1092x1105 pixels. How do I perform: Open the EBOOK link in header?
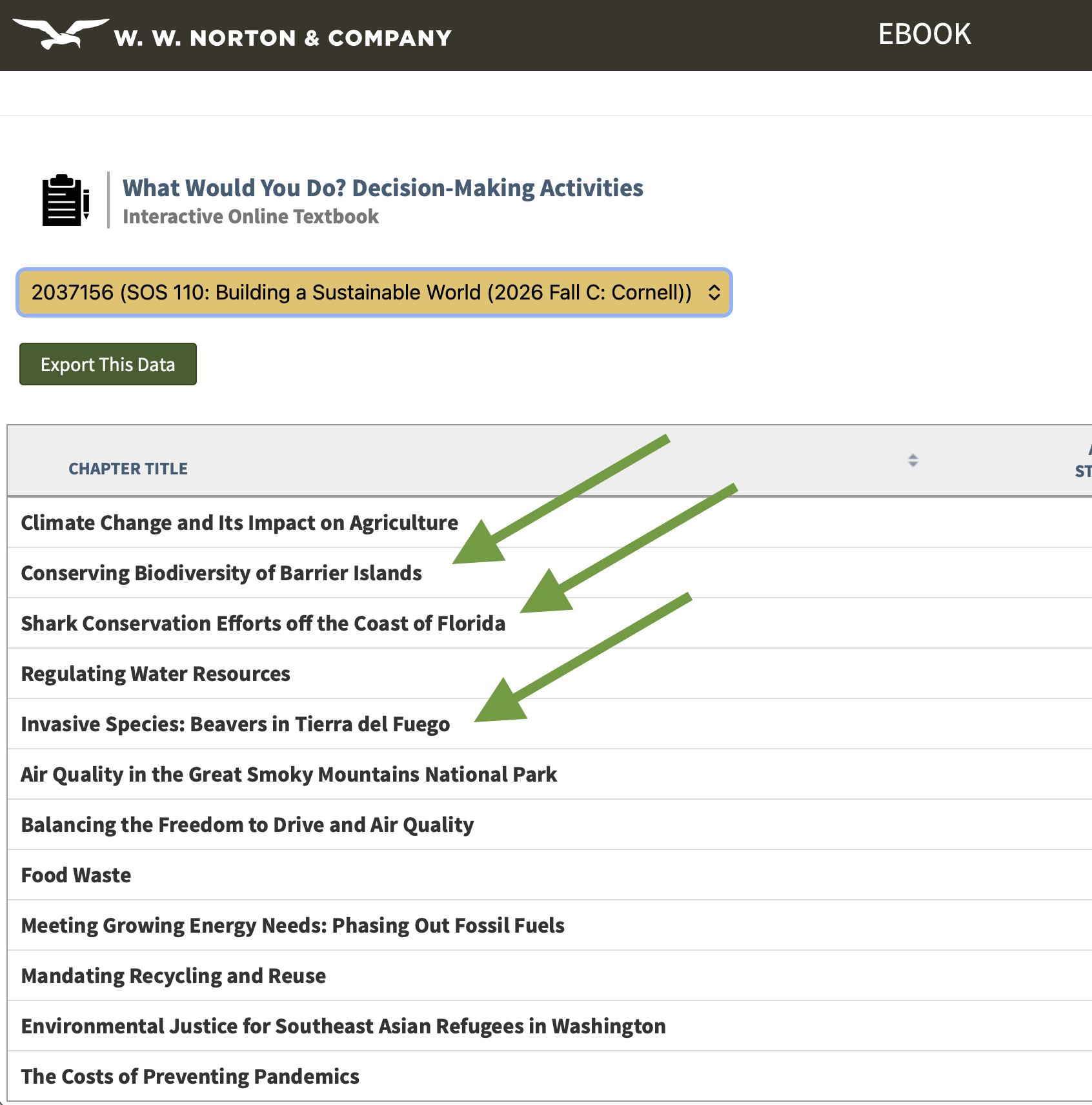click(924, 34)
